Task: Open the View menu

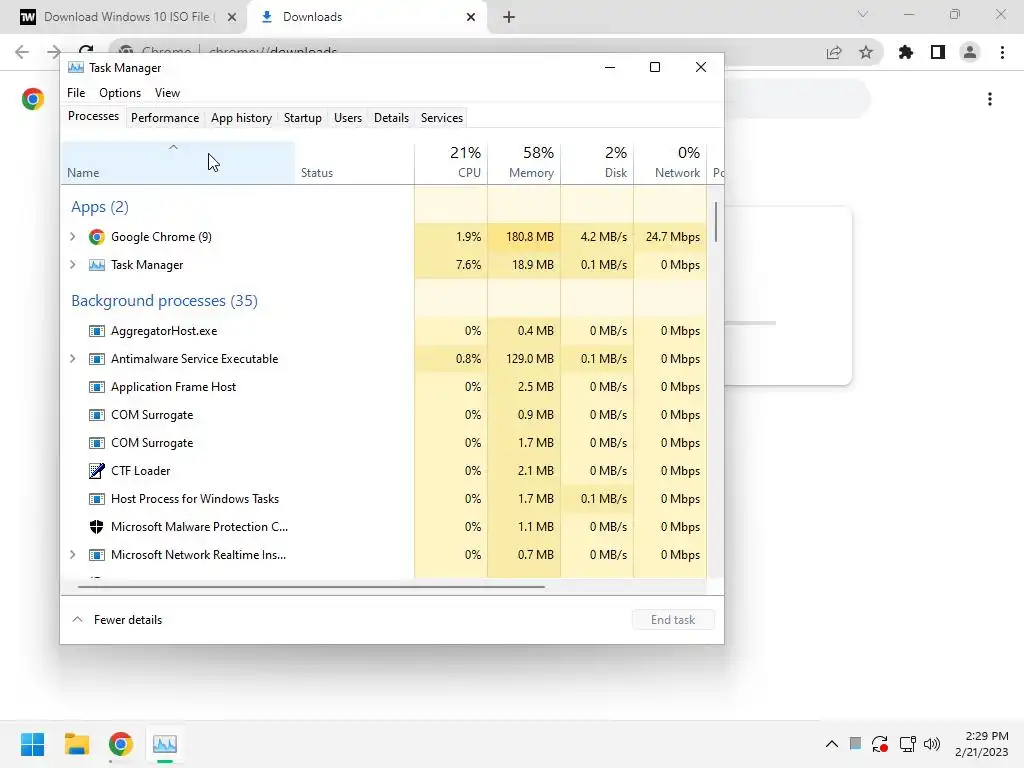Action: (167, 93)
